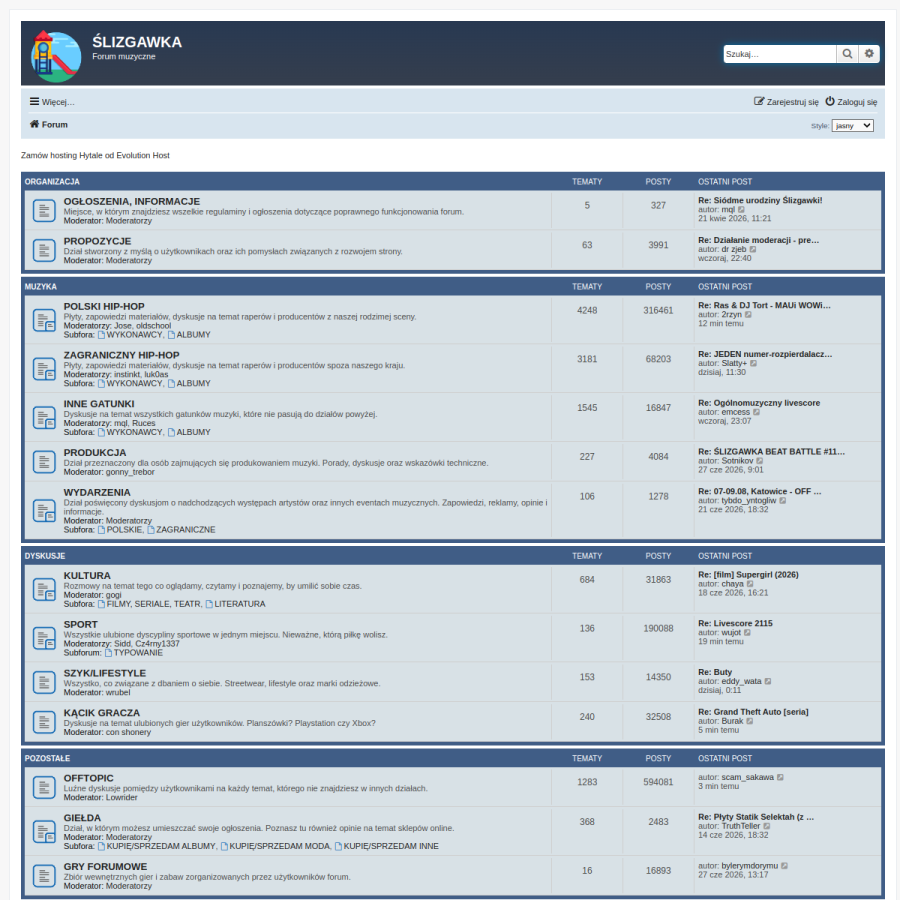The image size is (900, 900).
Task: Open KUPIĘ/SPRZEDAM MODA subforum
Action: [x=280, y=846]
